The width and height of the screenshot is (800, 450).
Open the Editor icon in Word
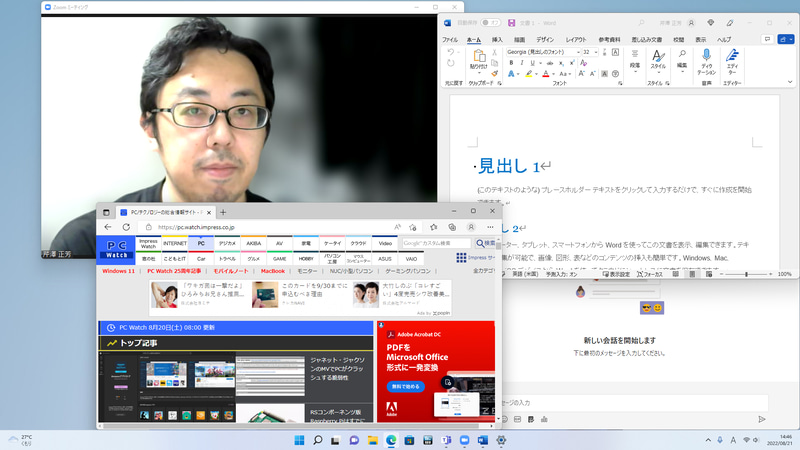[732, 55]
